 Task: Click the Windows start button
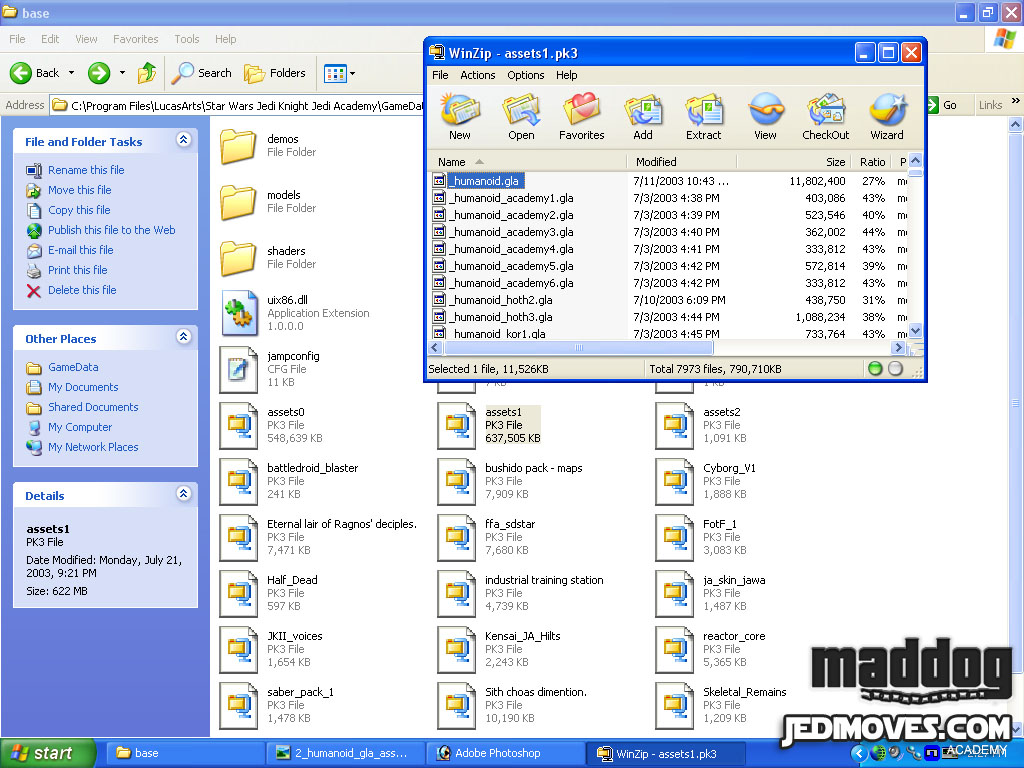point(47,753)
